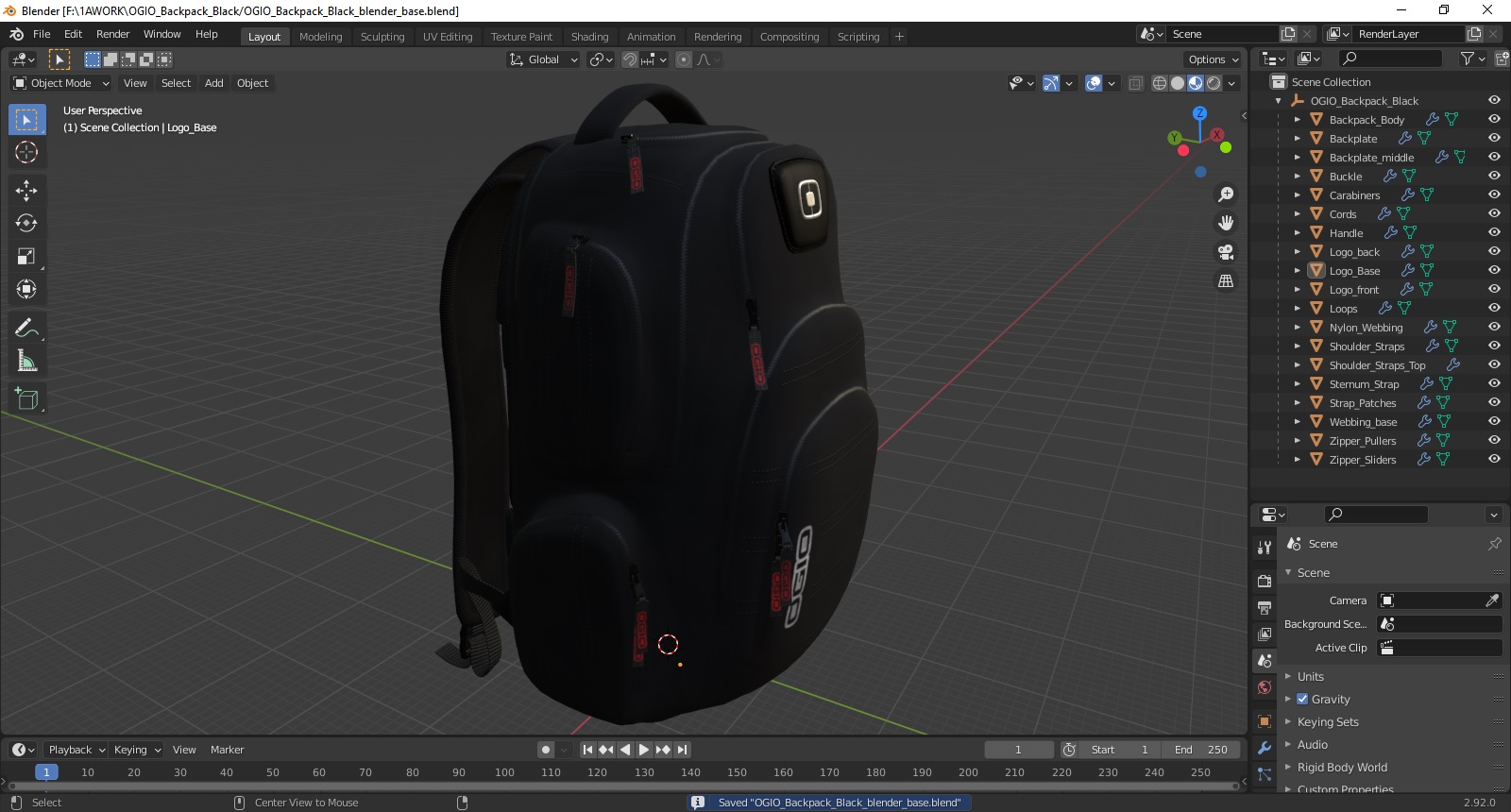Viewport: 1511px width, 812px height.
Task: Click the pan view hand icon
Action: (1226, 223)
